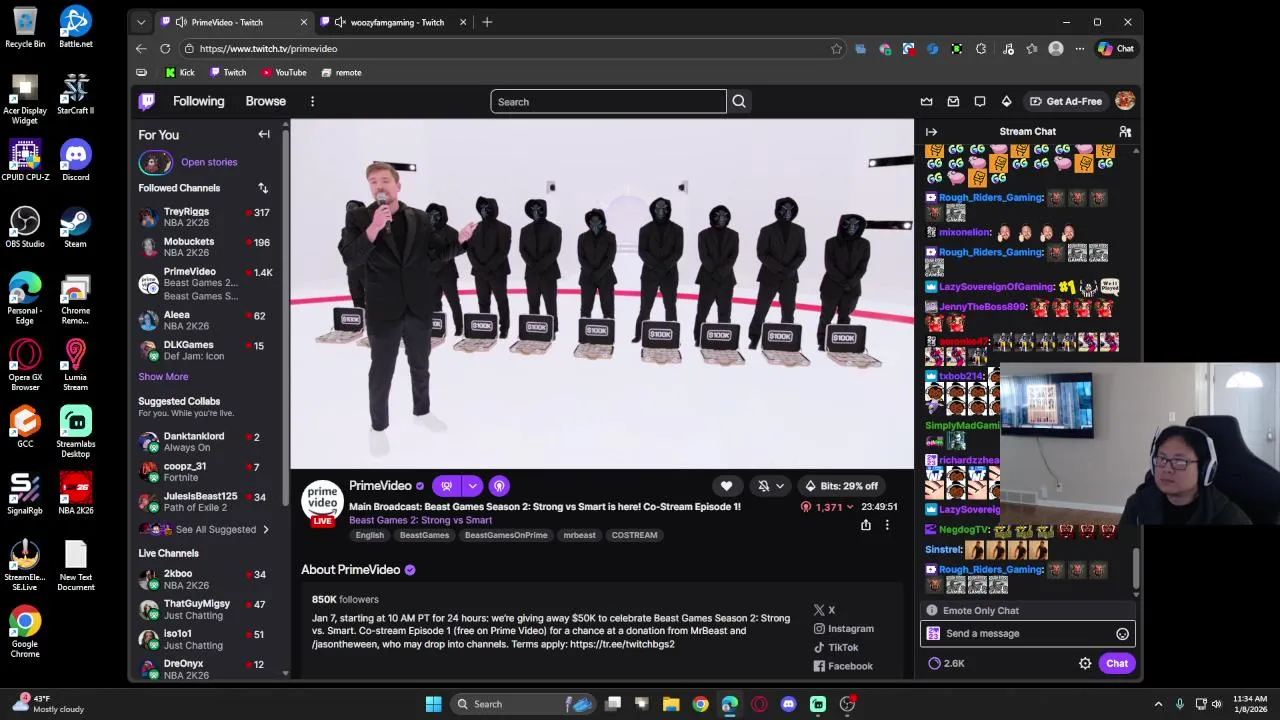Click the Twitch search box
Viewport: 1280px width, 720px height.
(x=608, y=101)
